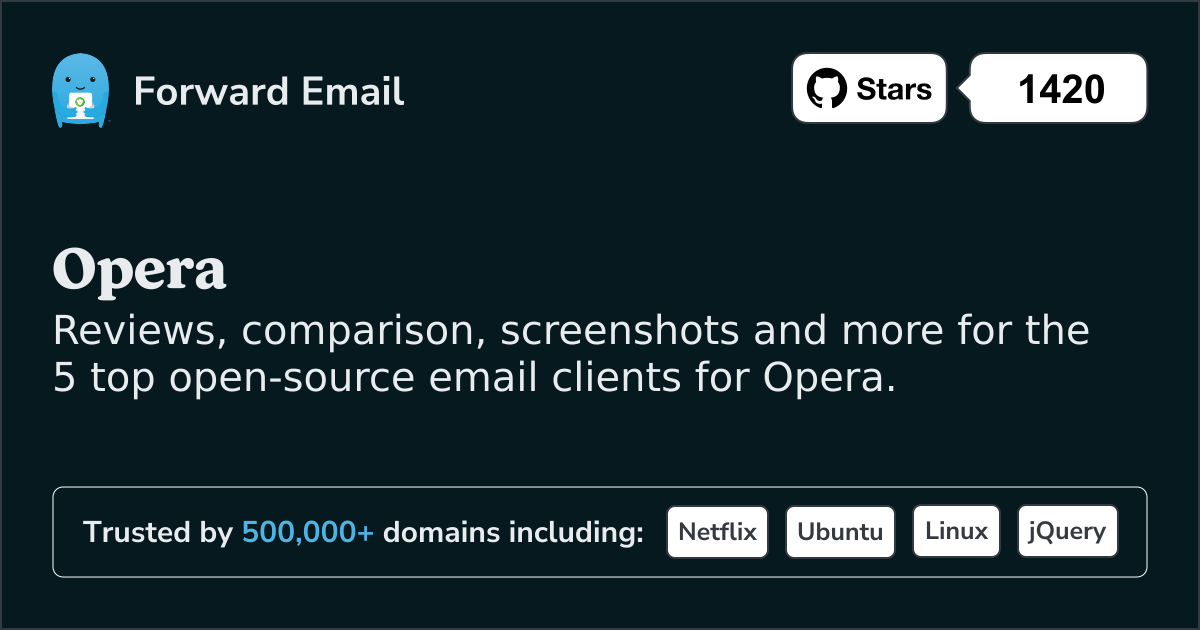The height and width of the screenshot is (630, 1200).
Task: Select the Ubuntu badge
Action: tap(840, 531)
